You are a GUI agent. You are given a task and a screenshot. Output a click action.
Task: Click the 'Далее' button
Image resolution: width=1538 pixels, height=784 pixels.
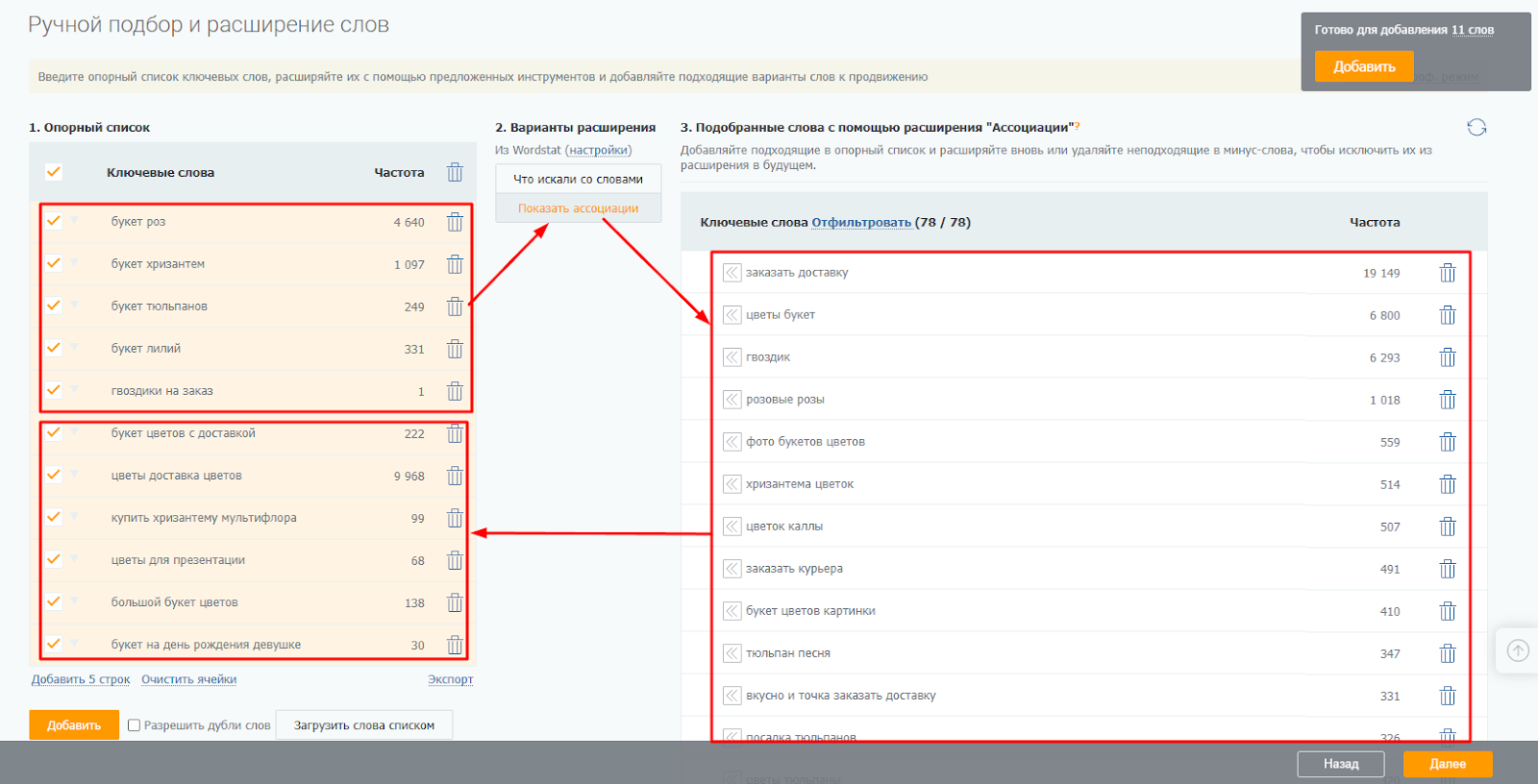pyautogui.click(x=1448, y=764)
